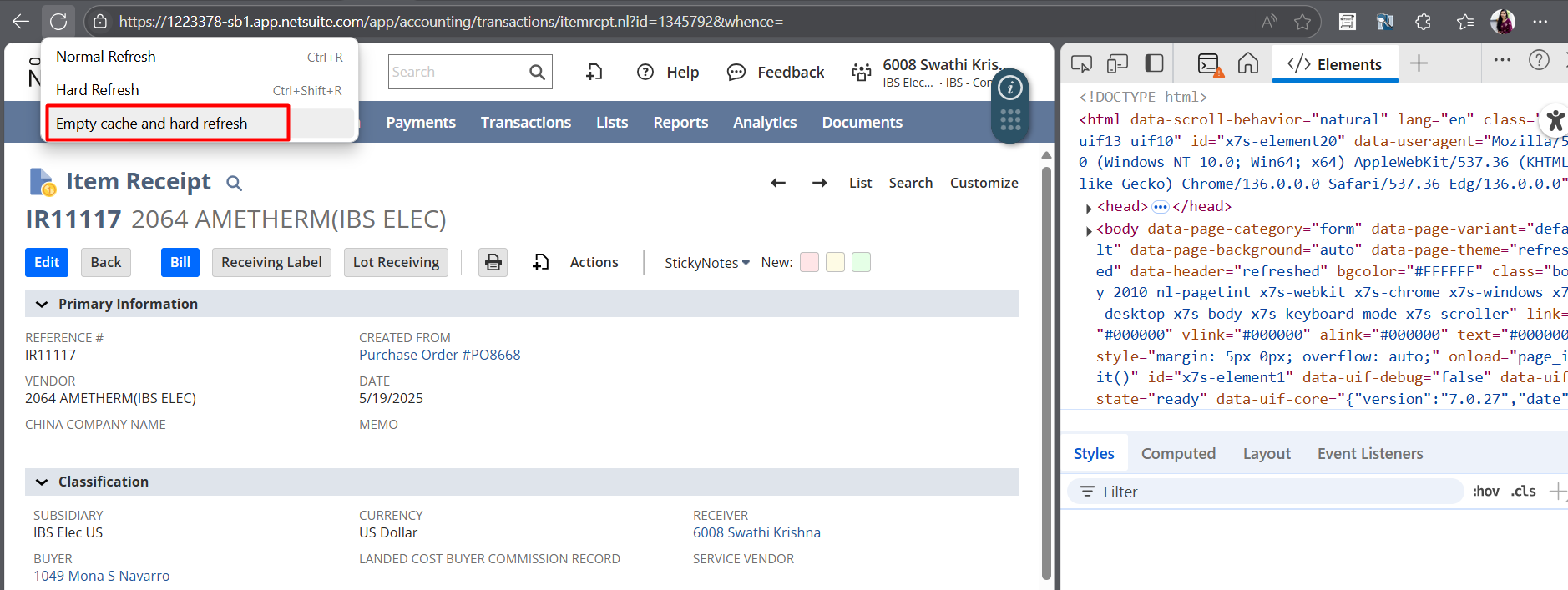
Task: Click the browser refresh button
Action: click(x=58, y=22)
